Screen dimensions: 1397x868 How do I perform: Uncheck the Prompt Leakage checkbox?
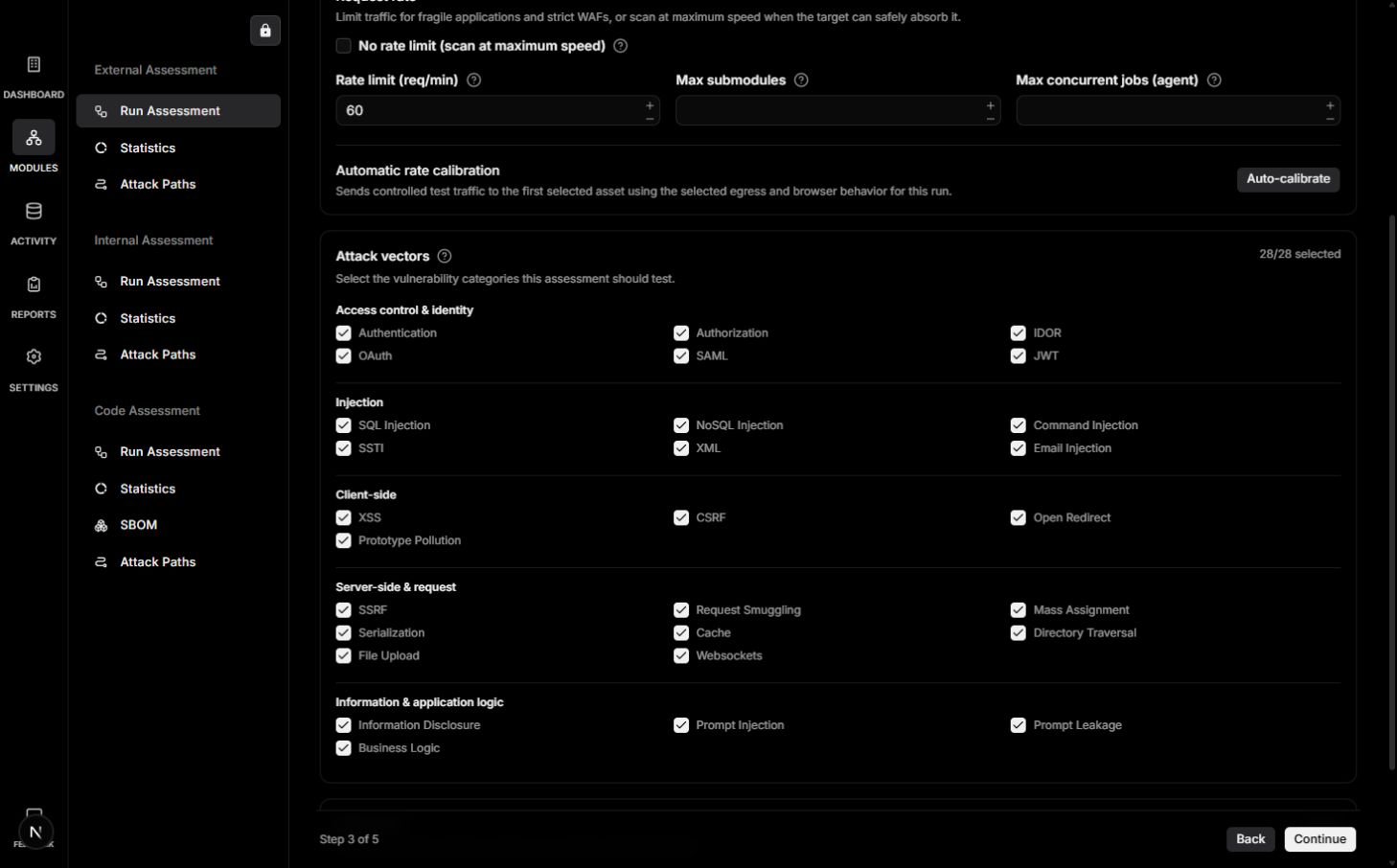pyautogui.click(x=1019, y=725)
